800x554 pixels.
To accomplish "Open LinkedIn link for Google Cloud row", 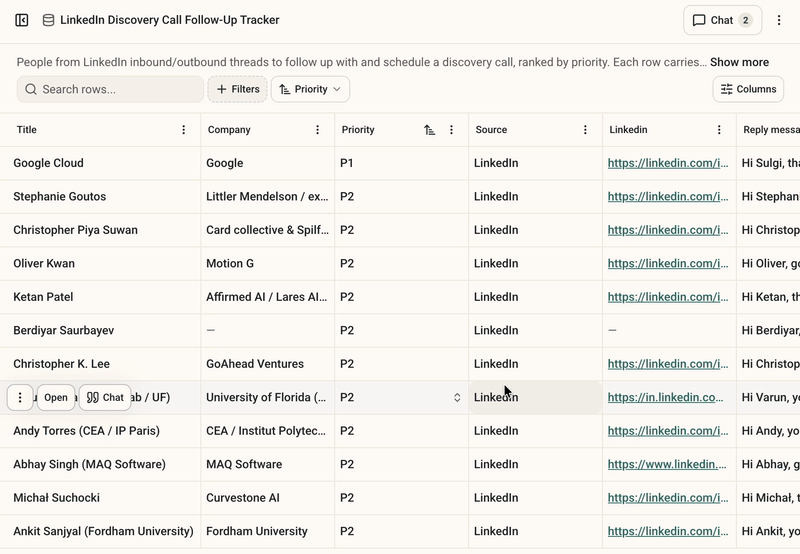I will coord(668,163).
